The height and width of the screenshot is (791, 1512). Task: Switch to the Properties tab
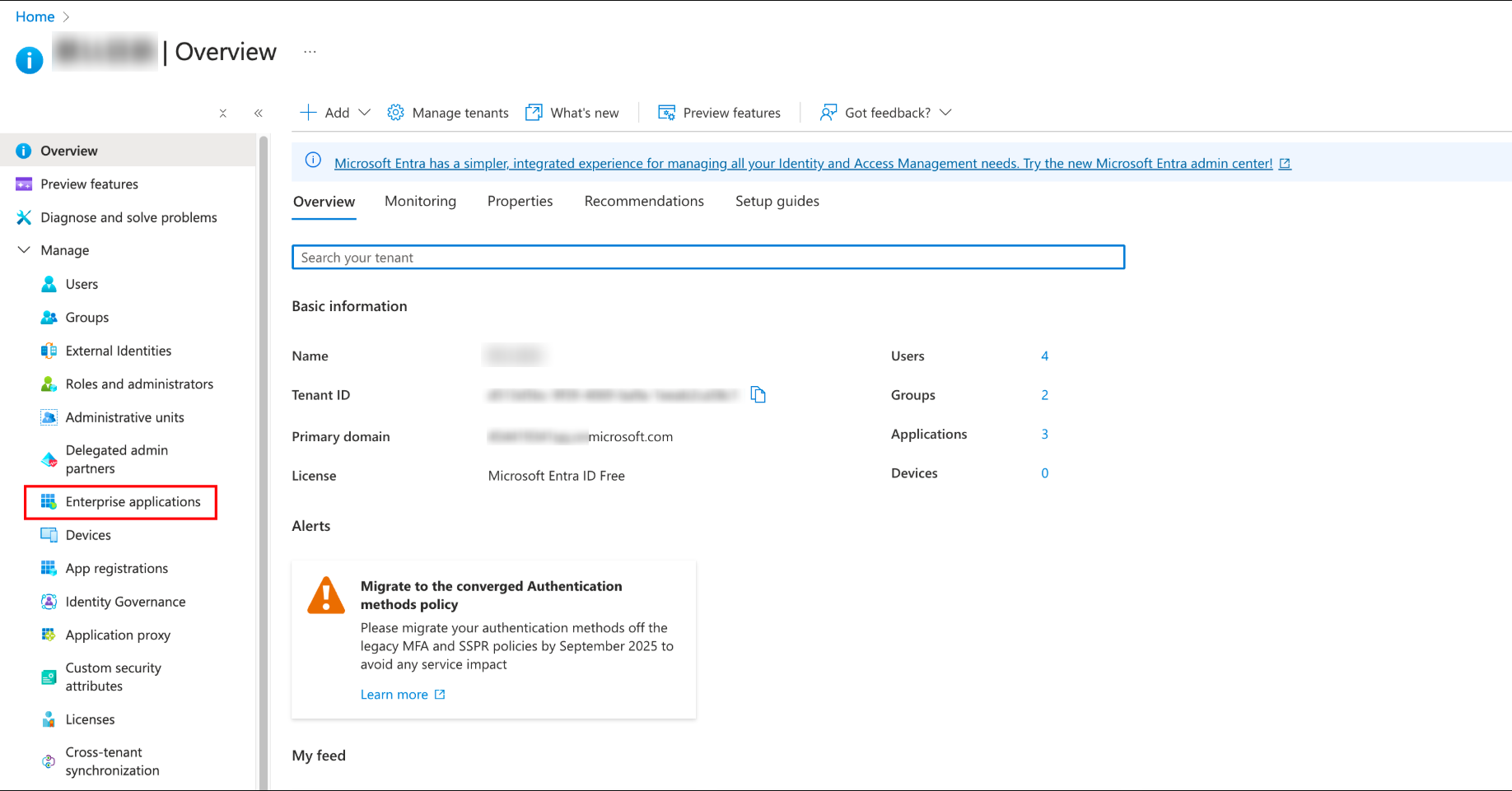pyautogui.click(x=520, y=202)
